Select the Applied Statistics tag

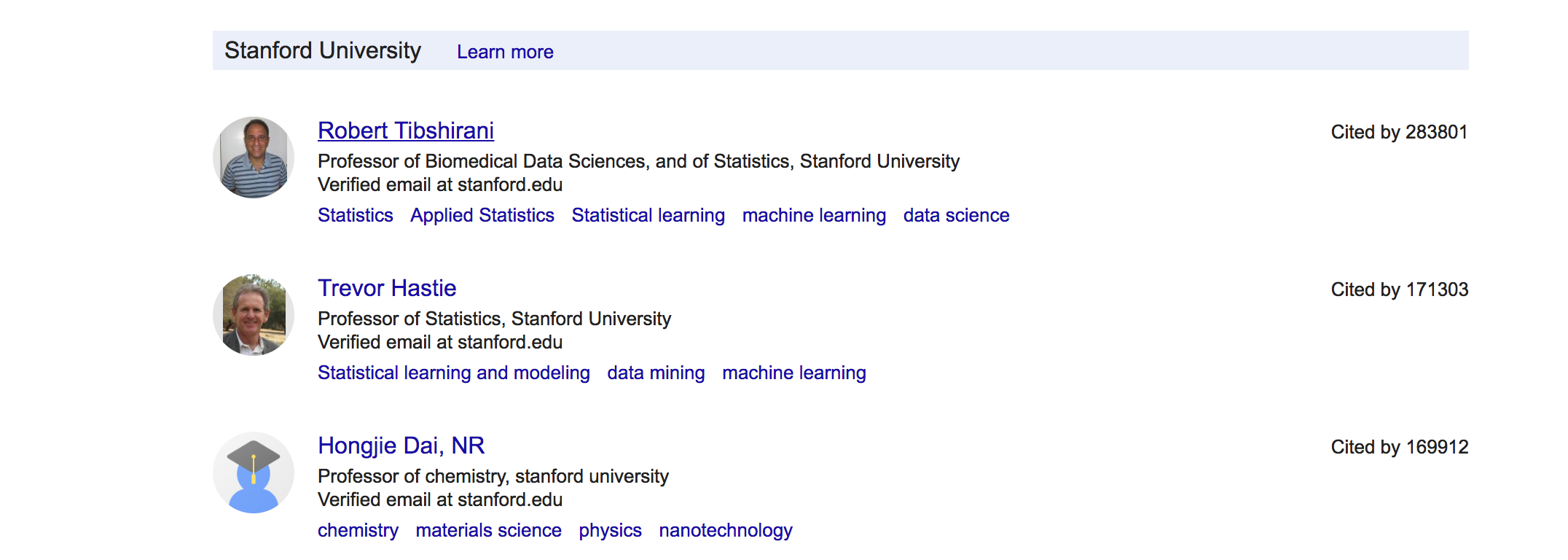point(482,215)
